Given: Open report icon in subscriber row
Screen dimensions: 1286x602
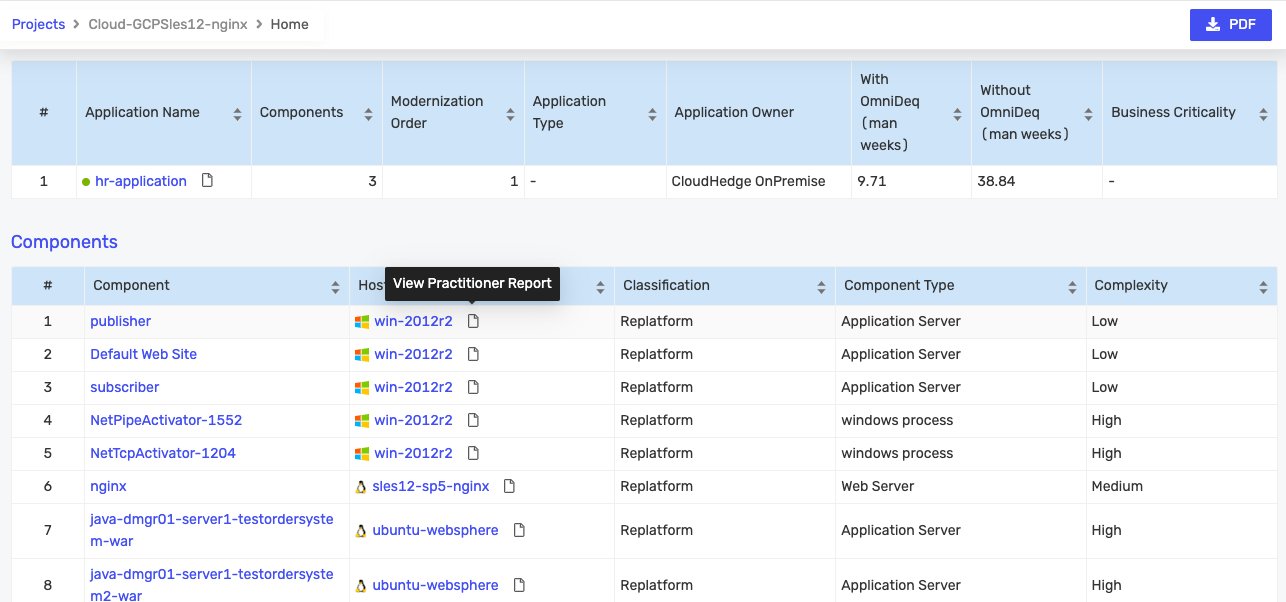Looking at the screenshot, I should point(474,387).
